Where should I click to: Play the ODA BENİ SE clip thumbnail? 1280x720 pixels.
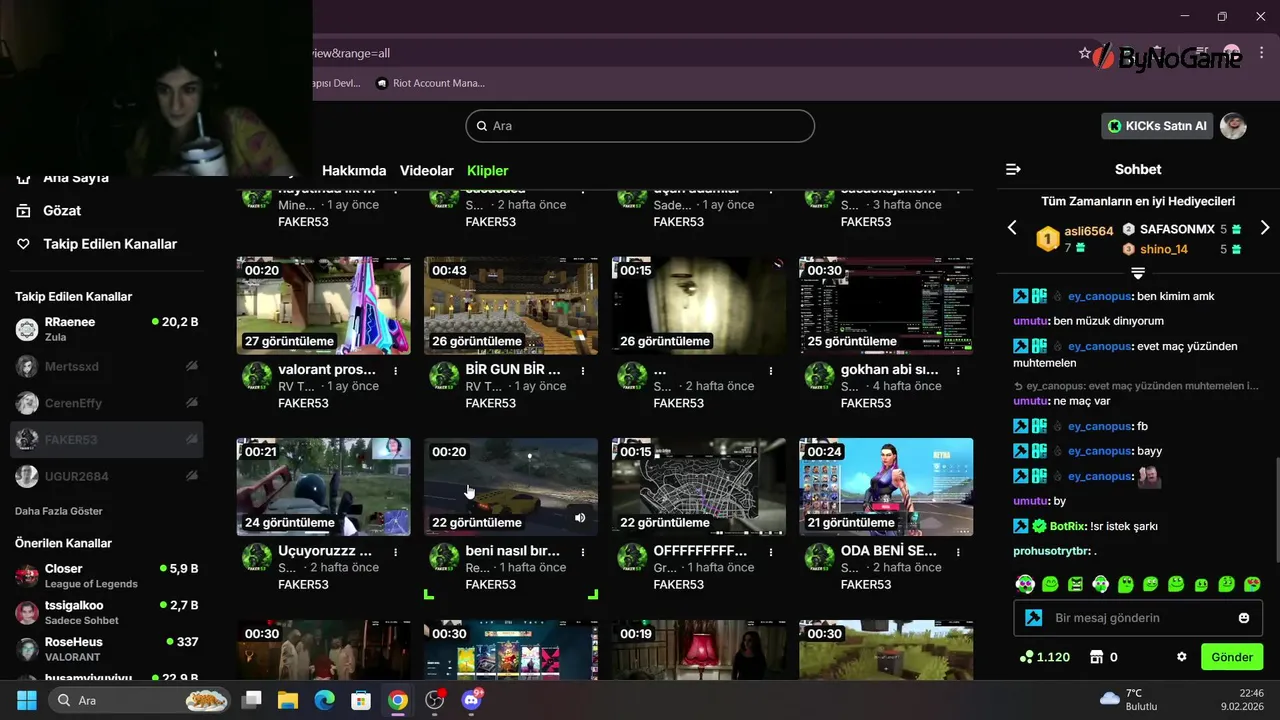pos(886,487)
